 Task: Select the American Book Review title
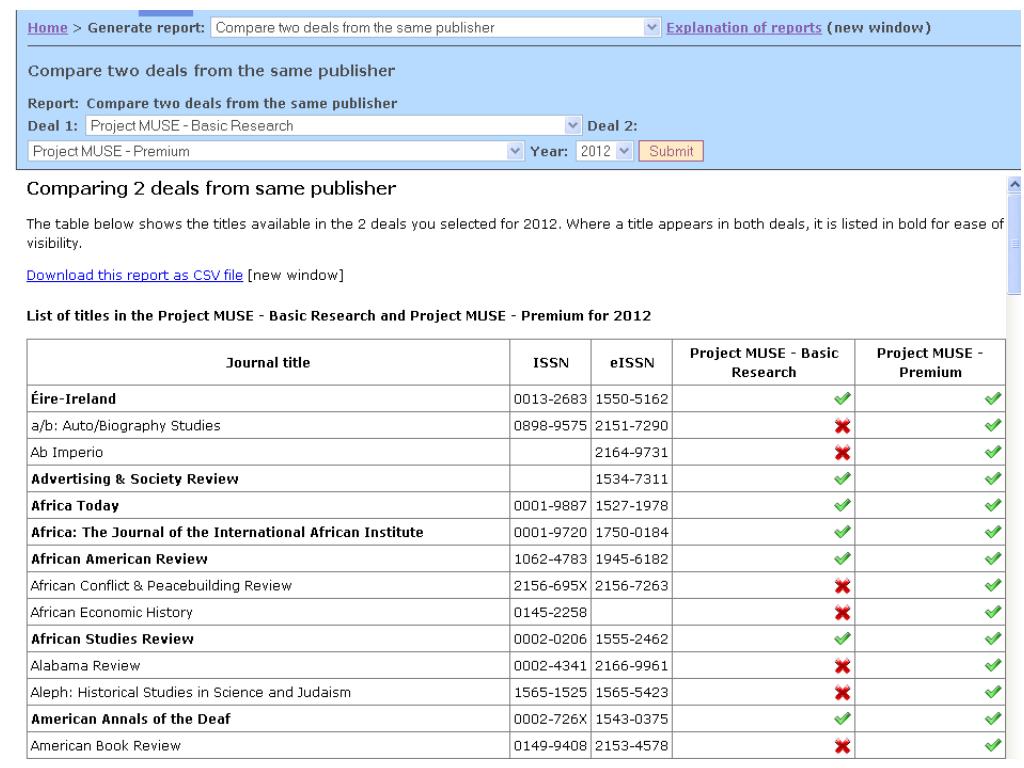tap(105, 746)
